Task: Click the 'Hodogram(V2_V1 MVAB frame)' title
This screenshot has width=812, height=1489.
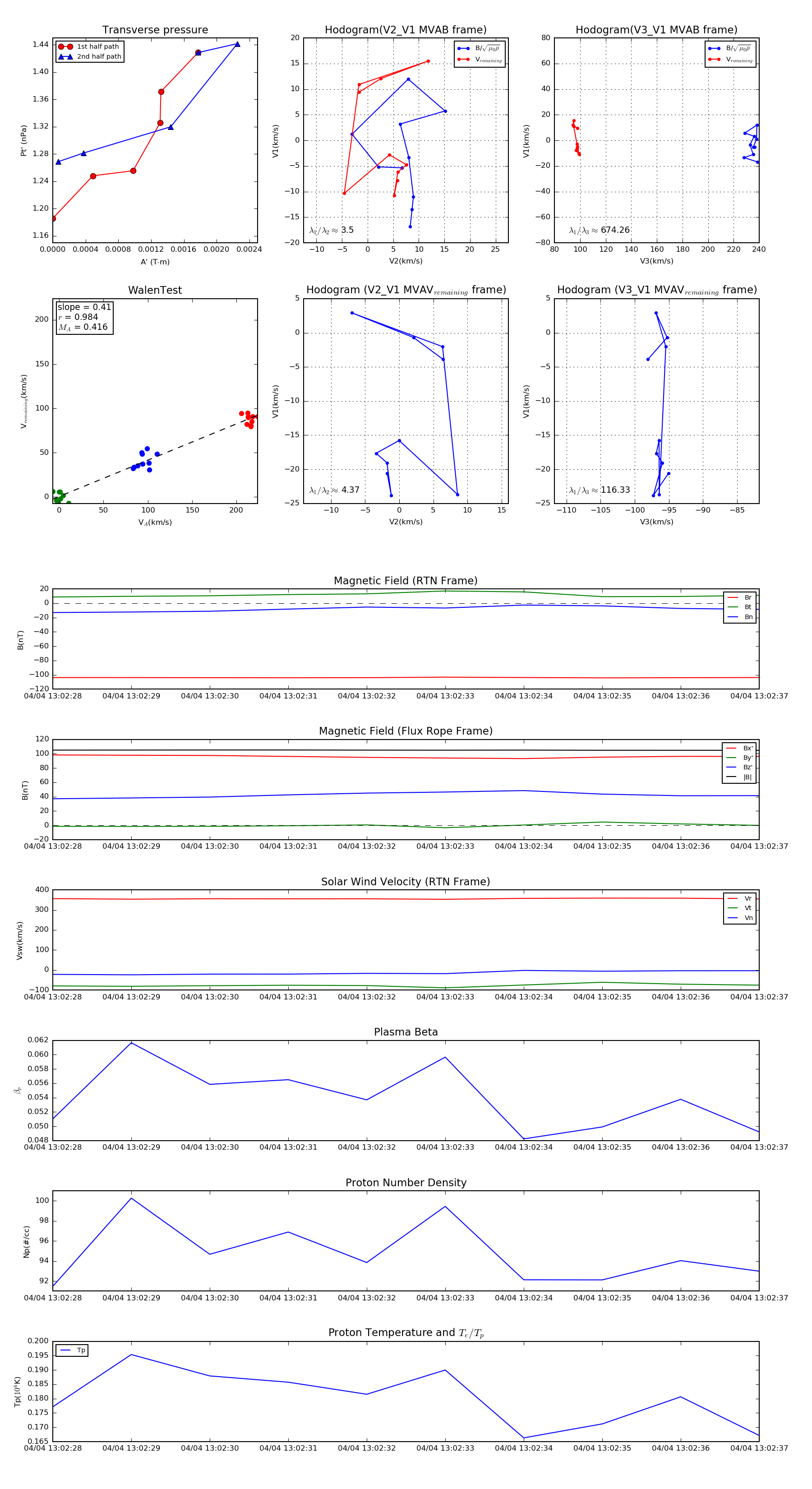Action: [405, 29]
